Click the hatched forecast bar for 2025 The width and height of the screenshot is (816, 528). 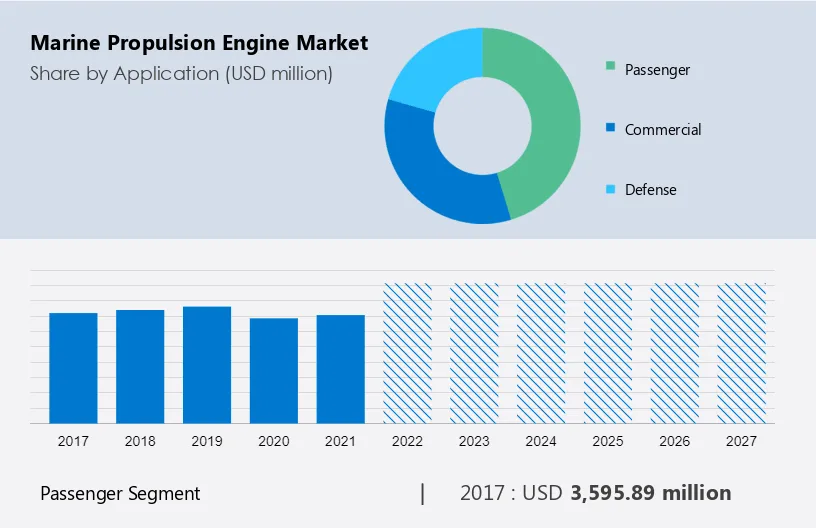point(608,353)
